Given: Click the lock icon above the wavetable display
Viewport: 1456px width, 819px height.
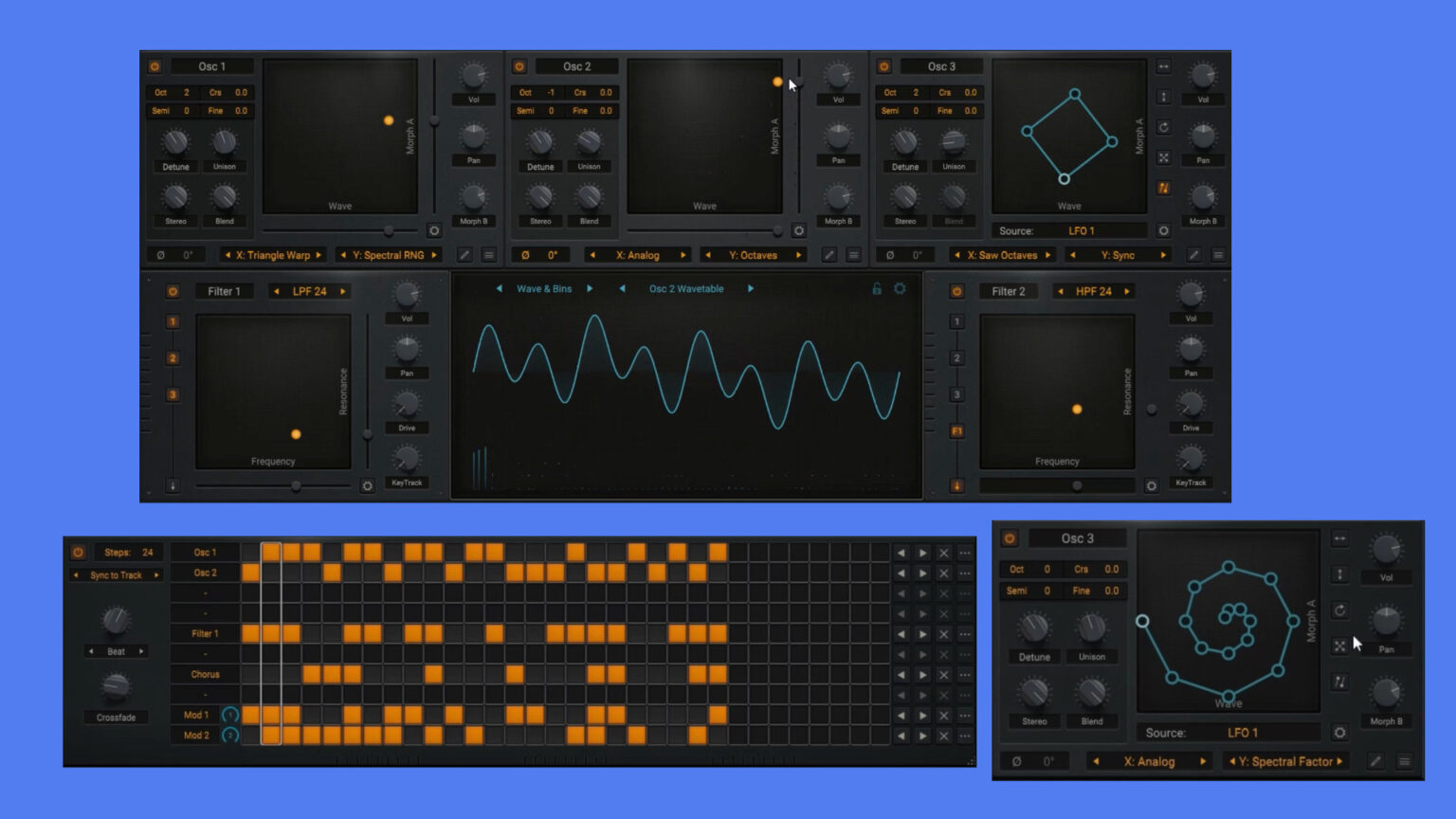Looking at the screenshot, I should 875,289.
